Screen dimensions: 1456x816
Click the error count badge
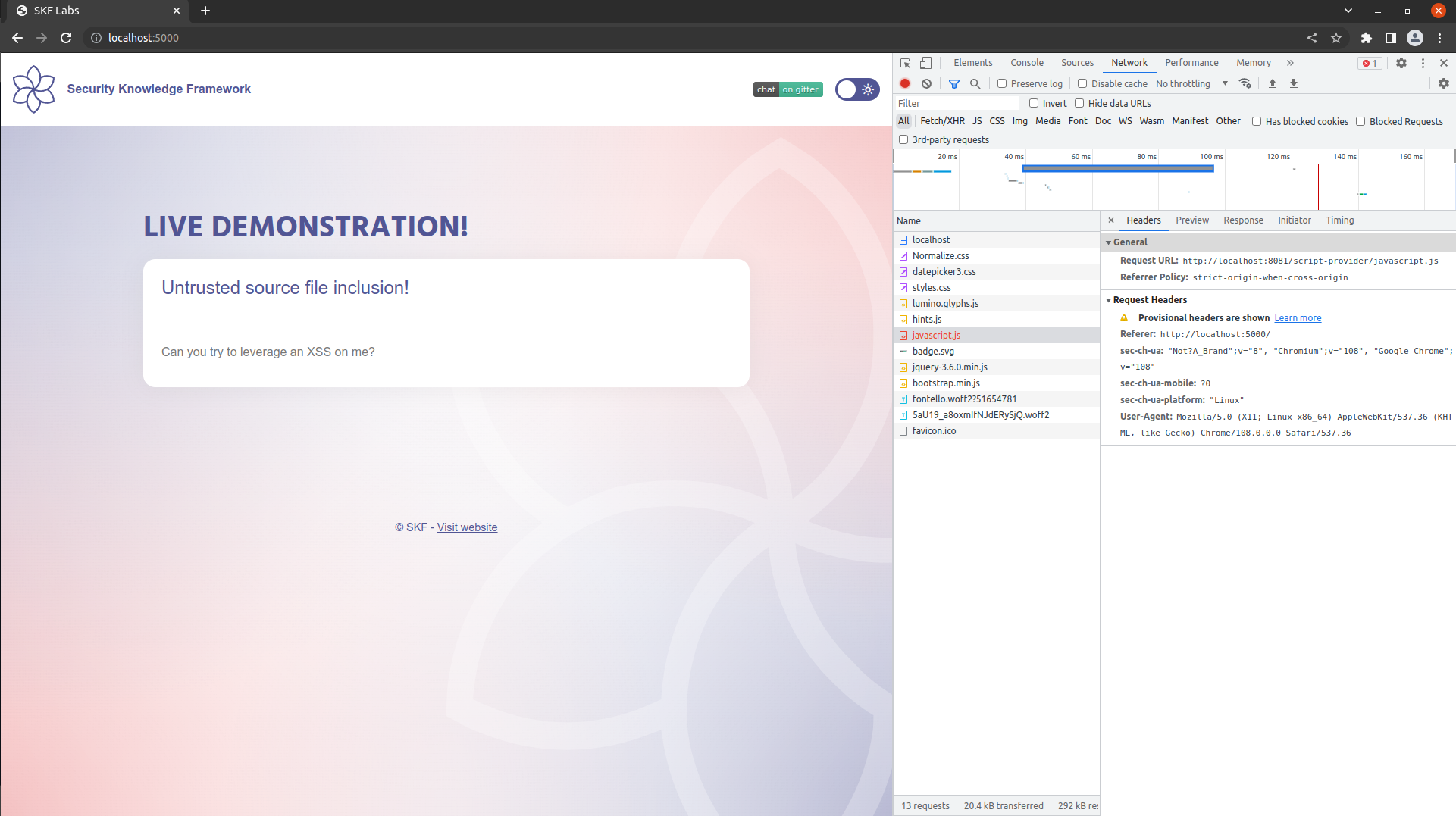coord(1370,63)
